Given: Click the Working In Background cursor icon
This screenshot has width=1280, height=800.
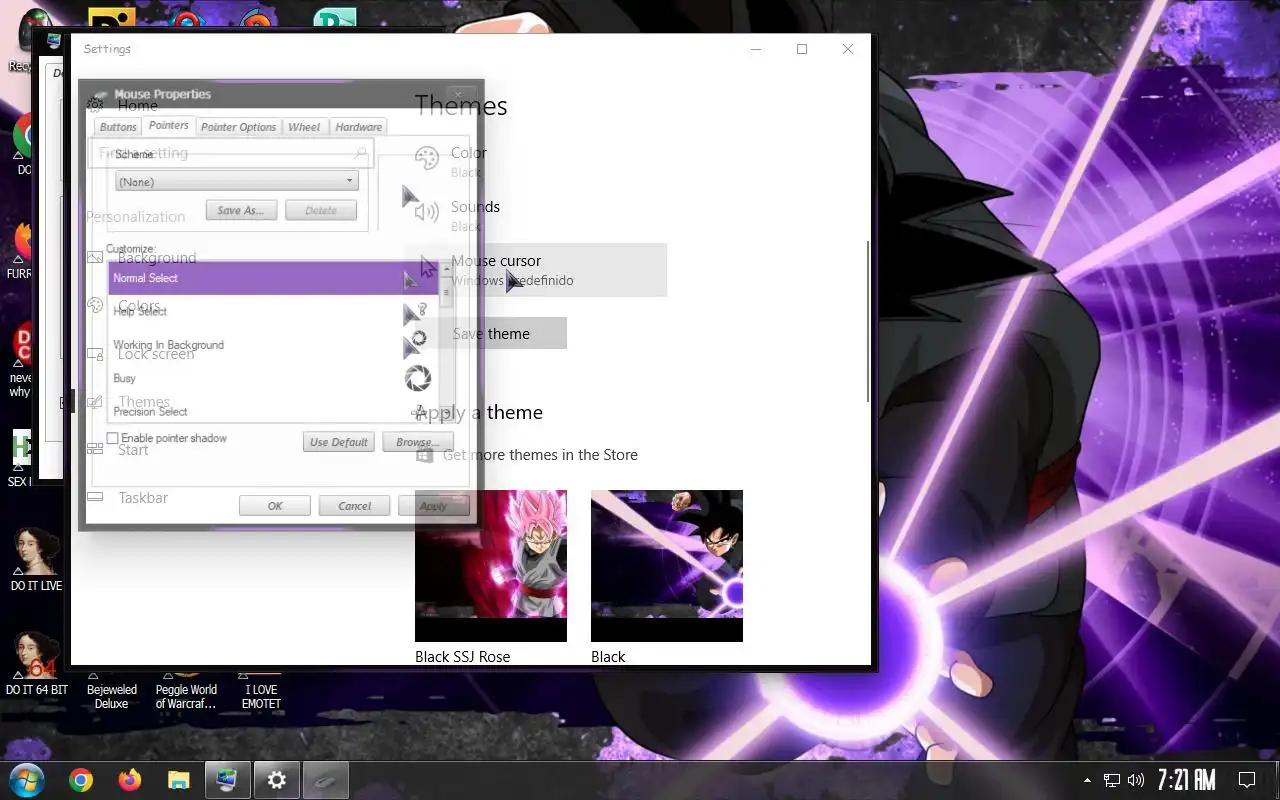Looking at the screenshot, I should click(415, 344).
